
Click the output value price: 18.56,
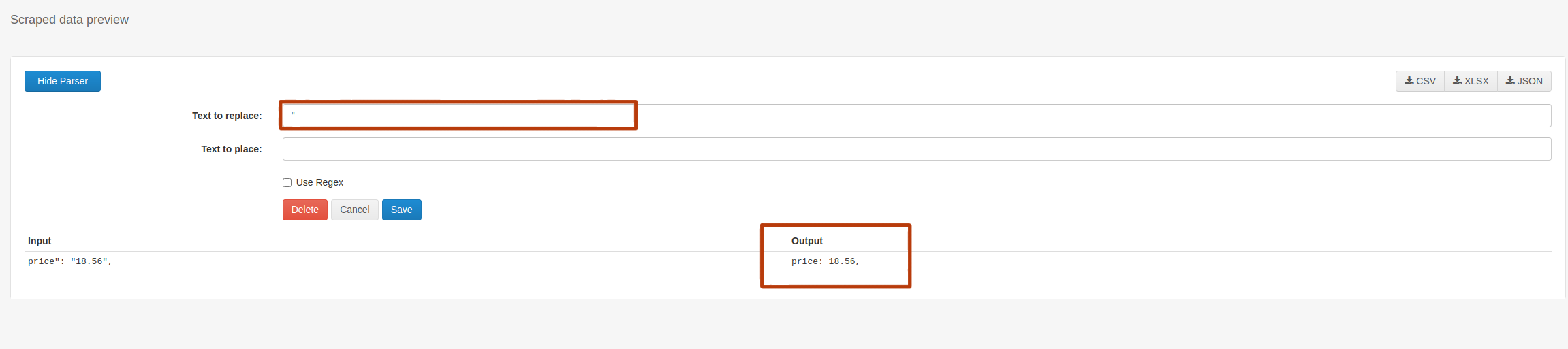pyautogui.click(x=825, y=261)
